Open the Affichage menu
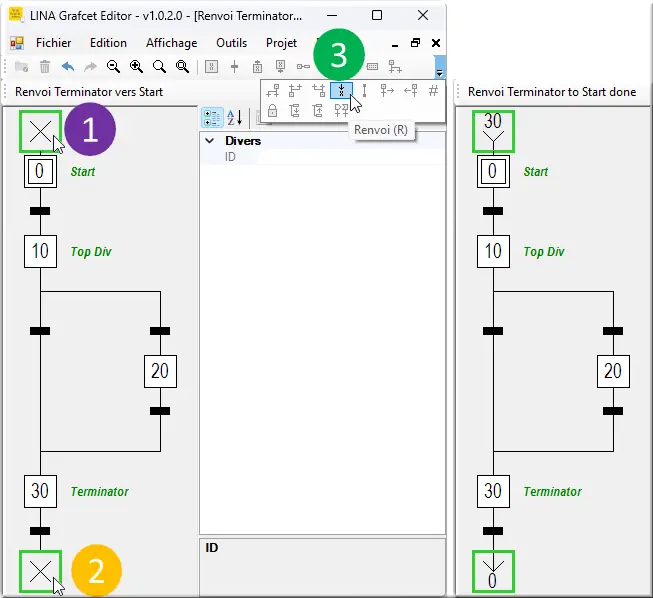Image resolution: width=653 pixels, height=598 pixels. [x=172, y=43]
